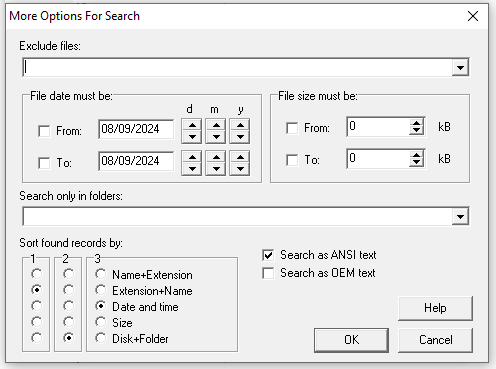Click the file date To date field
Screen dimensions: 496x369
coord(136,161)
